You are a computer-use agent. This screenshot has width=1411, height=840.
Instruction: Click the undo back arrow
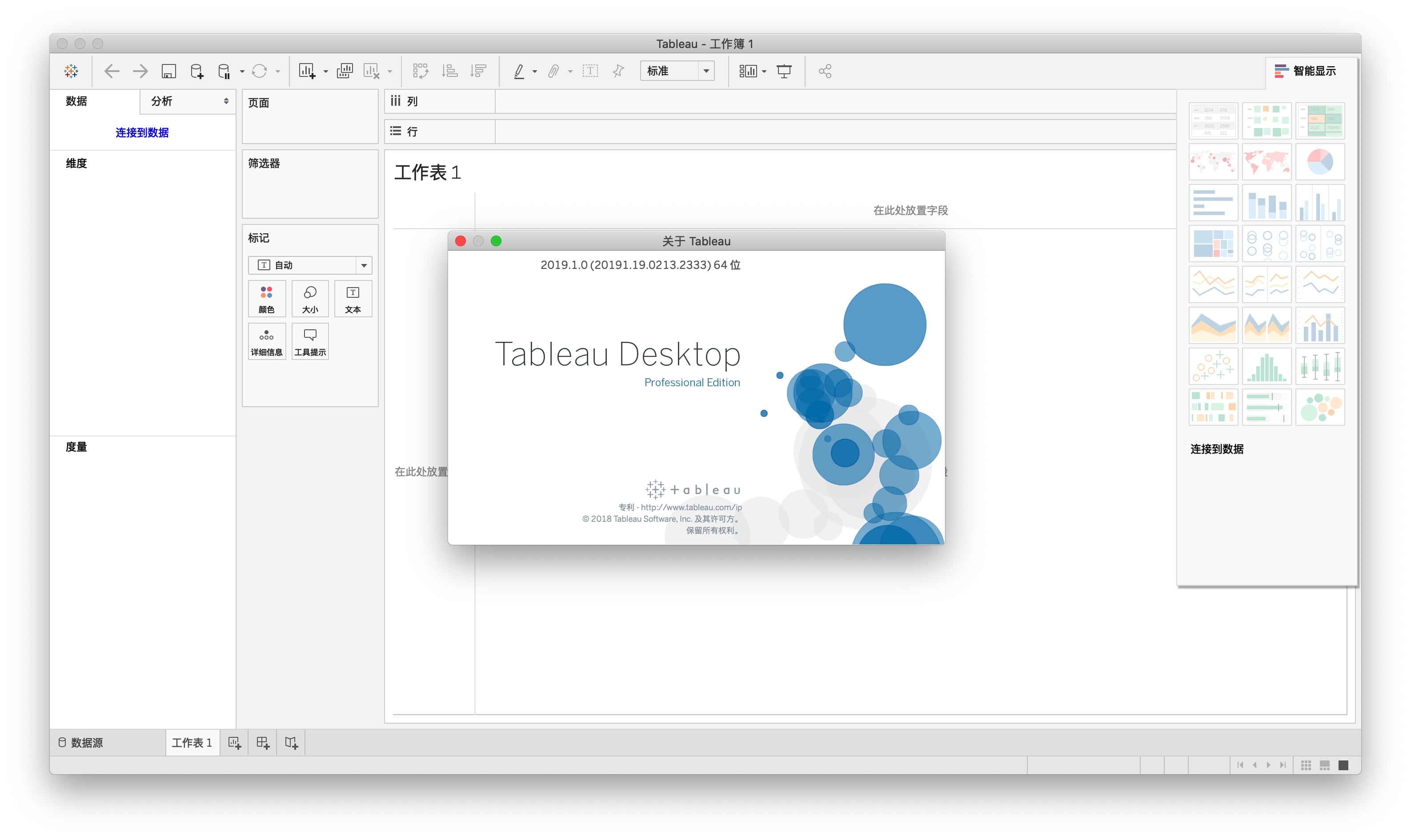pyautogui.click(x=112, y=71)
